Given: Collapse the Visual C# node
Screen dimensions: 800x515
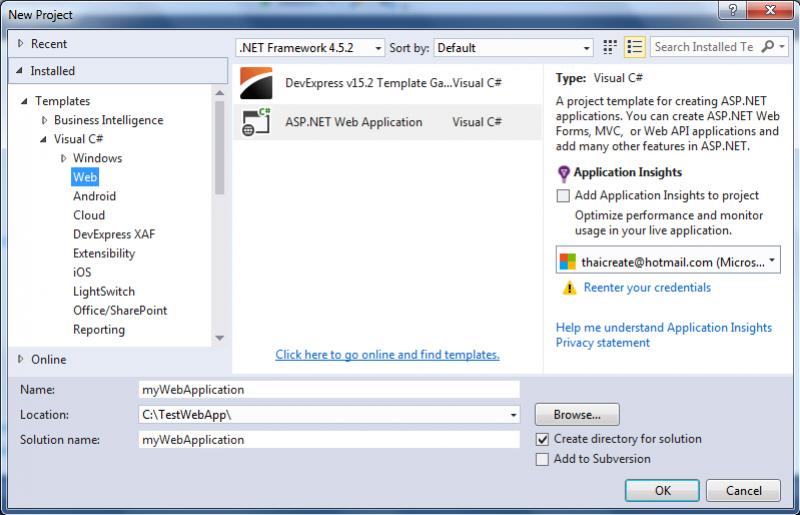Looking at the screenshot, I should [43, 139].
